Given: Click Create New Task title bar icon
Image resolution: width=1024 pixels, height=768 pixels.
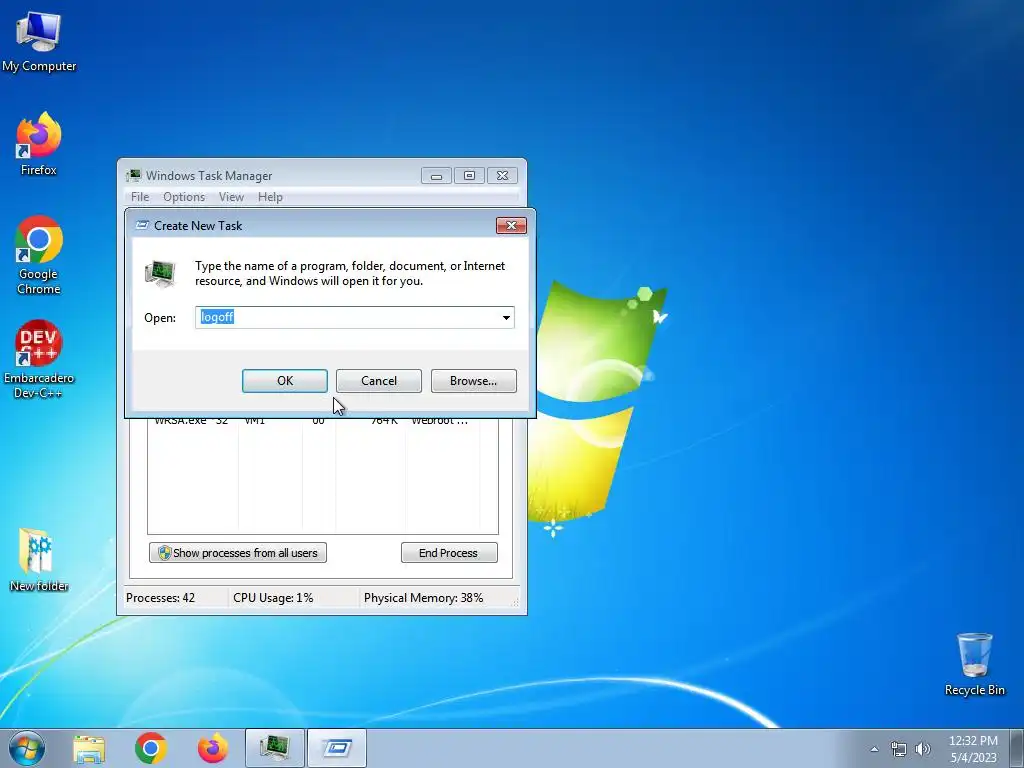Looking at the screenshot, I should pyautogui.click(x=142, y=225).
